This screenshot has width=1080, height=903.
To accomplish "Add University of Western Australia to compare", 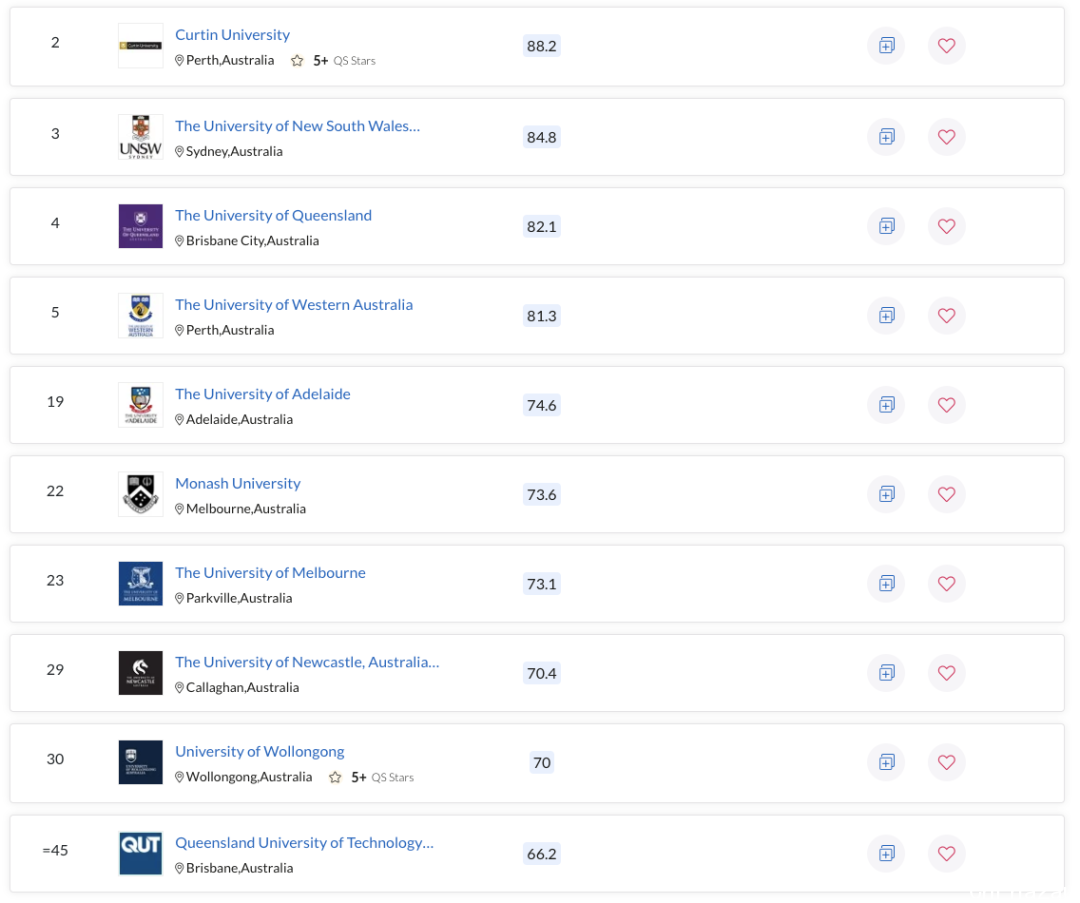I will 886,315.
